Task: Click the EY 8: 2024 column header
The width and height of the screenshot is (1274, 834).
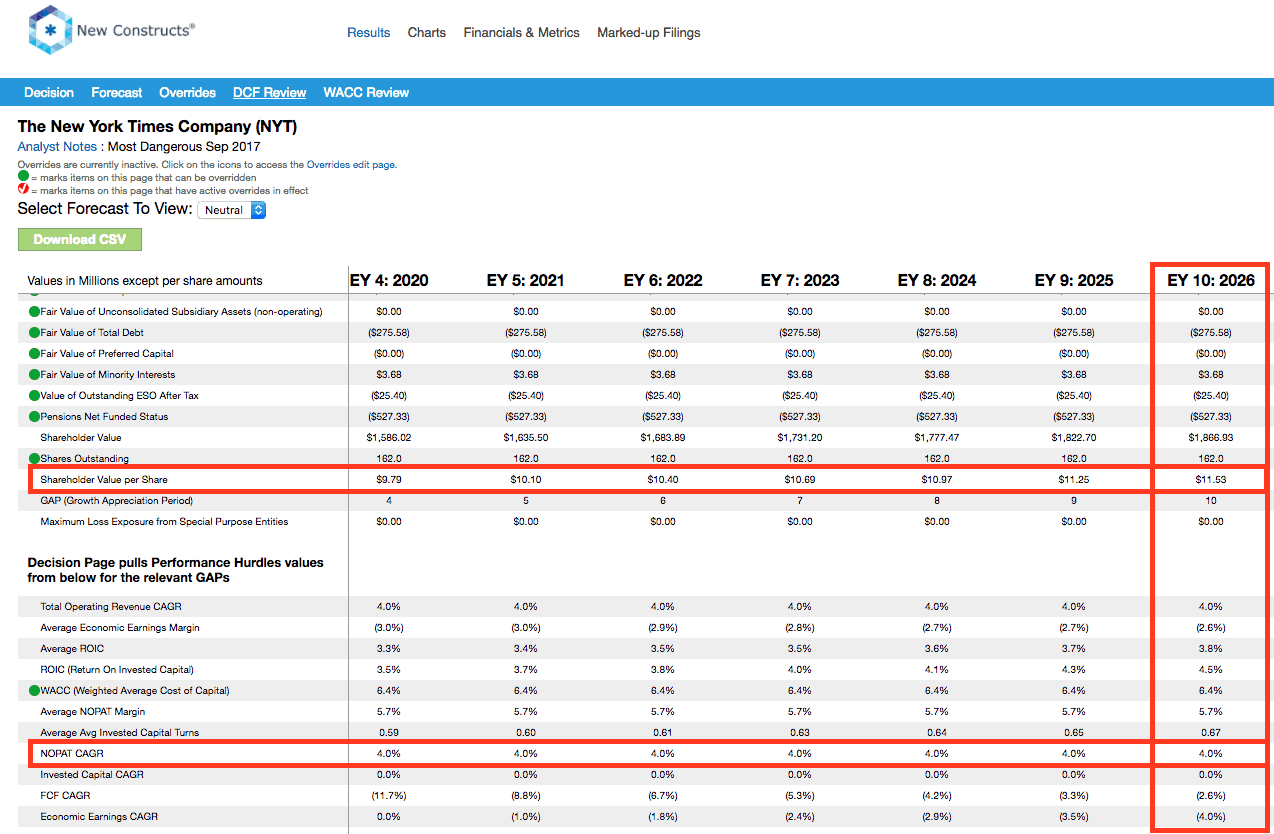Action: click(x=937, y=280)
